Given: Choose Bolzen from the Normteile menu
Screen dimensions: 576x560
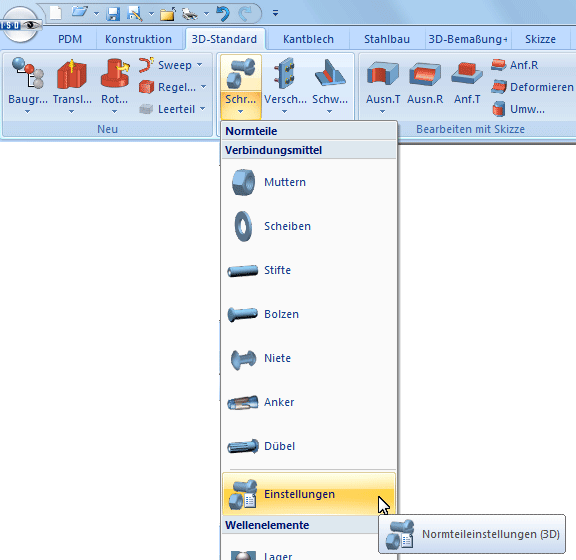Looking at the screenshot, I should pyautogui.click(x=309, y=315).
